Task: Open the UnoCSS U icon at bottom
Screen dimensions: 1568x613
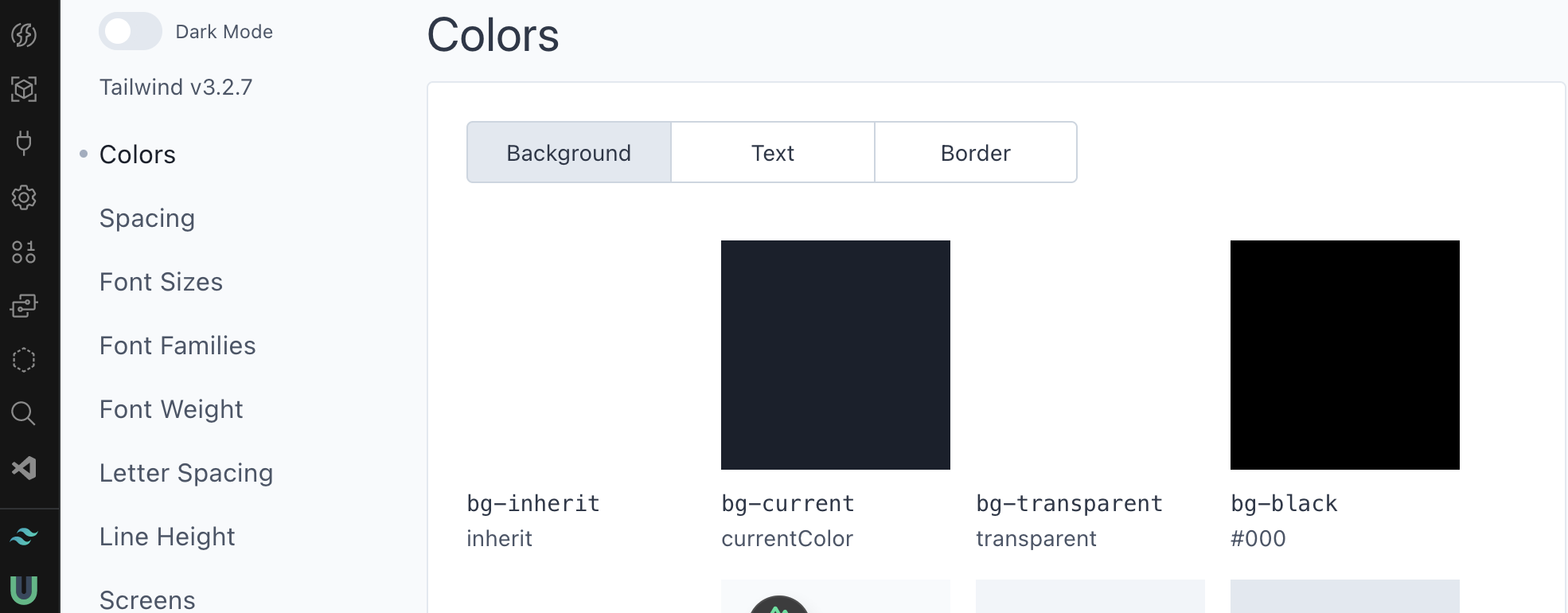Action: pyautogui.click(x=24, y=590)
